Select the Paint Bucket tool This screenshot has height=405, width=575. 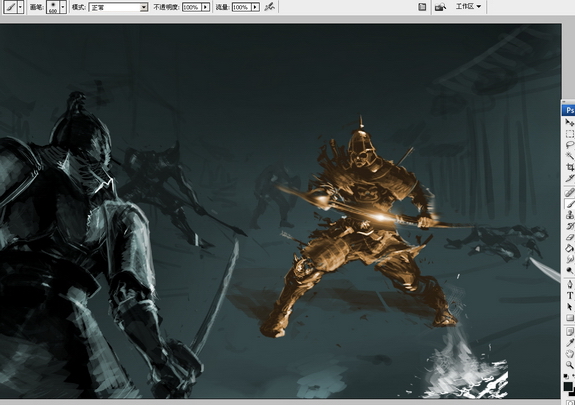569,248
